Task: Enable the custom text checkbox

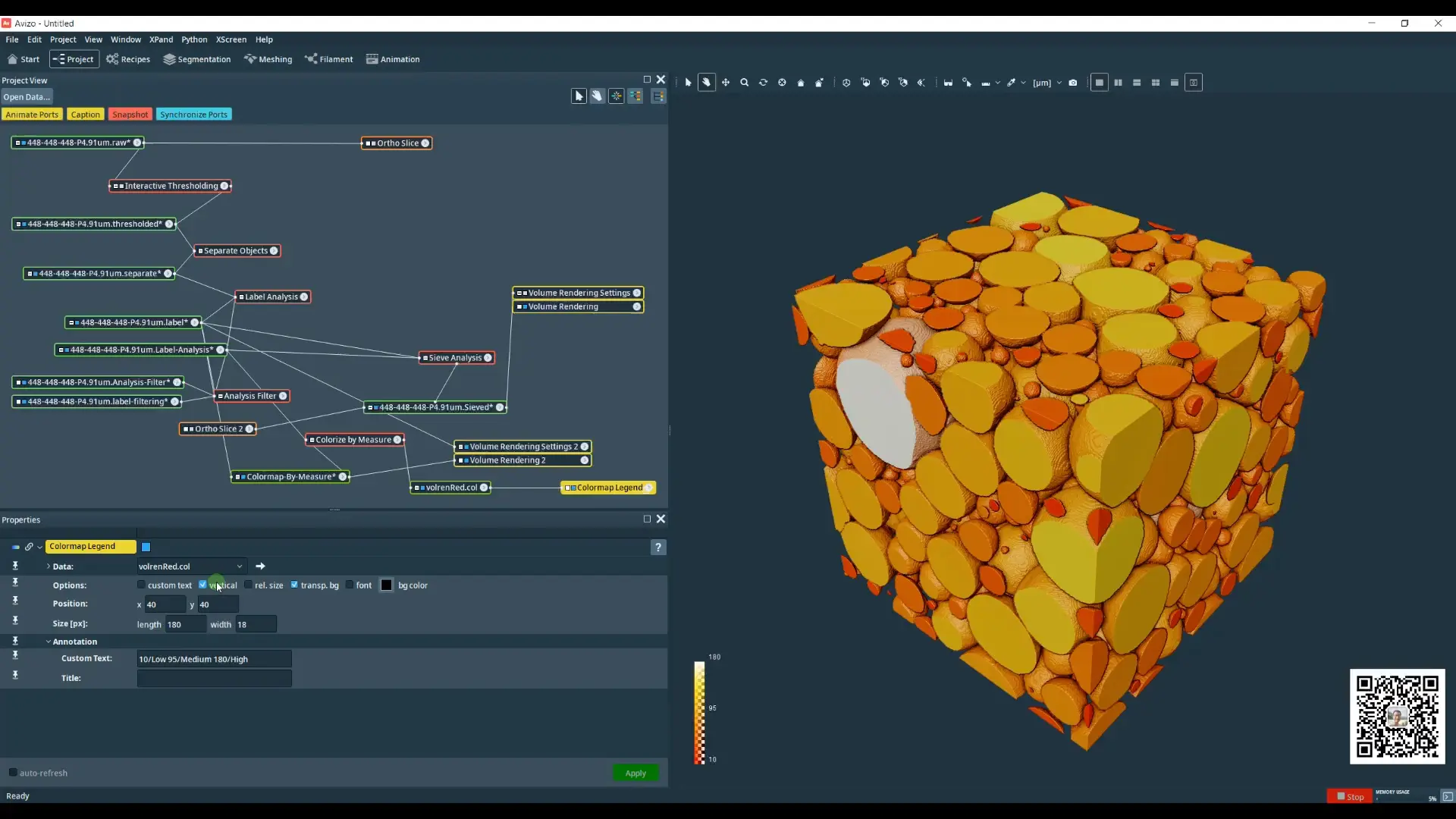Action: [141, 585]
